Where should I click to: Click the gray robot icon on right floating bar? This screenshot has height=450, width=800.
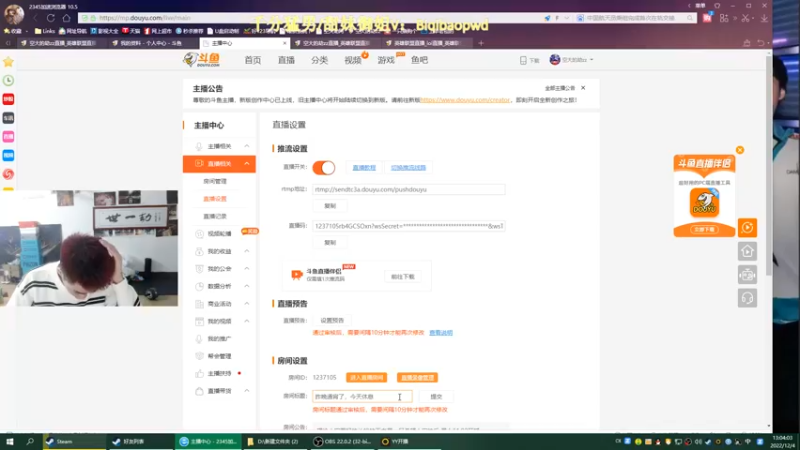(747, 274)
